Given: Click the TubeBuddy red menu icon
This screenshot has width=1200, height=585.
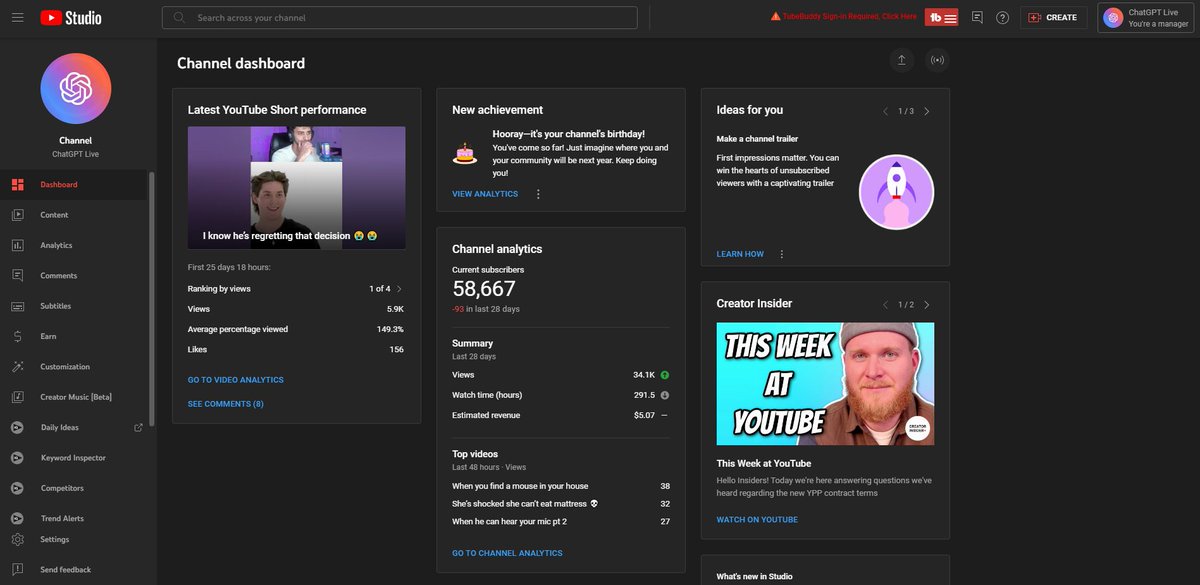Looking at the screenshot, I should 942,17.
